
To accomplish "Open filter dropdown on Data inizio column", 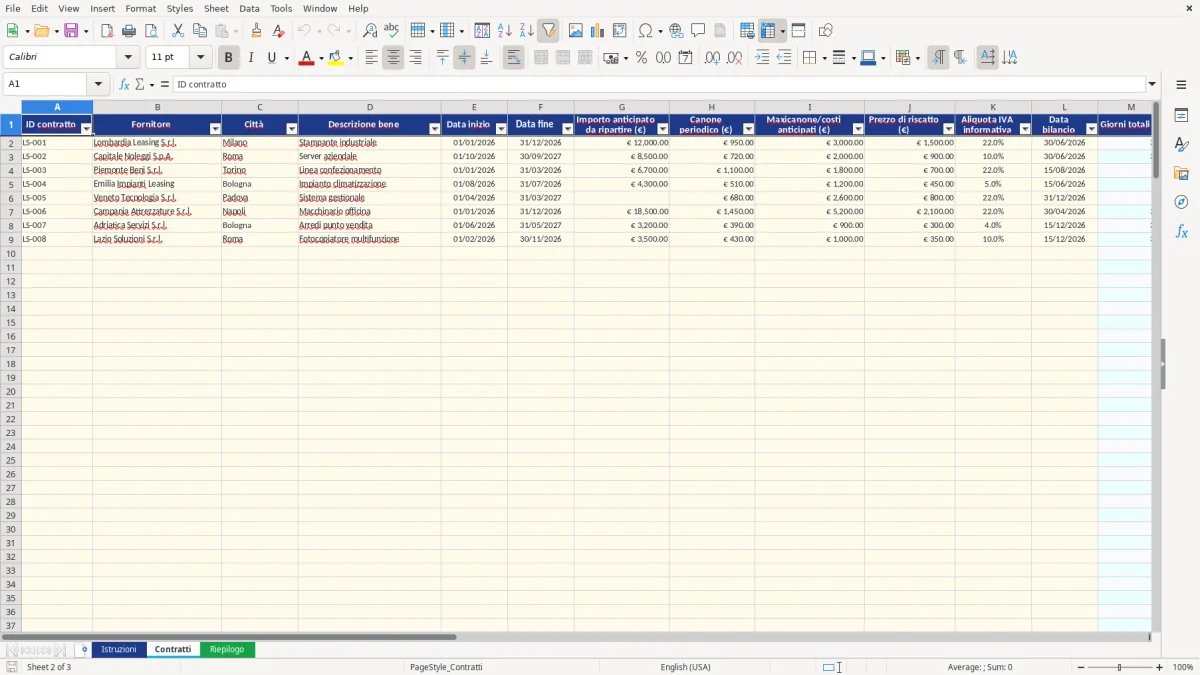I will 501,129.
